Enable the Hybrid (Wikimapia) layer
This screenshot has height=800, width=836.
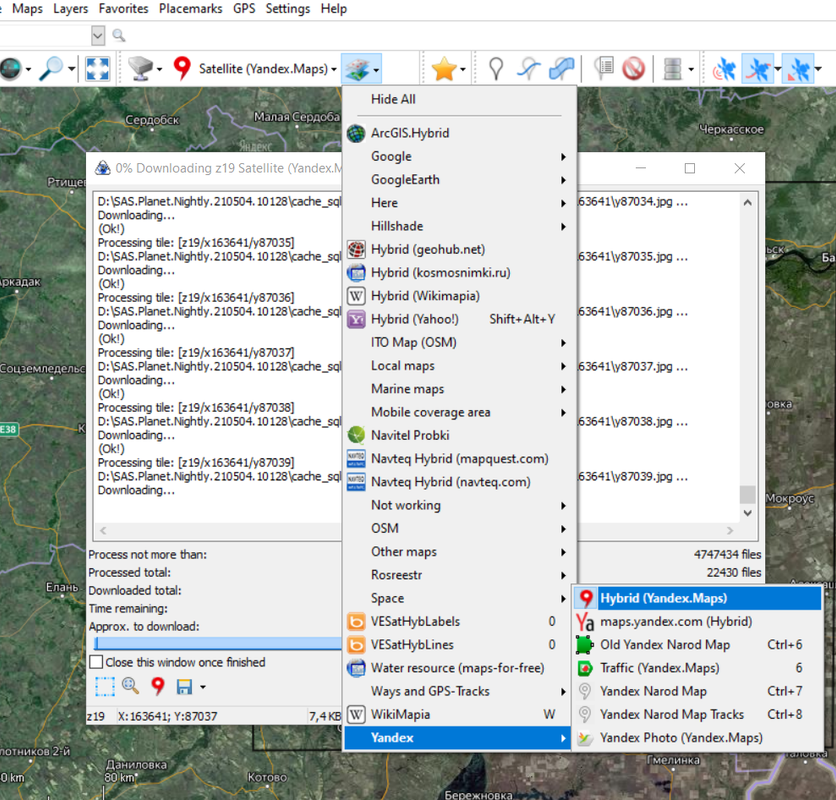(459, 295)
